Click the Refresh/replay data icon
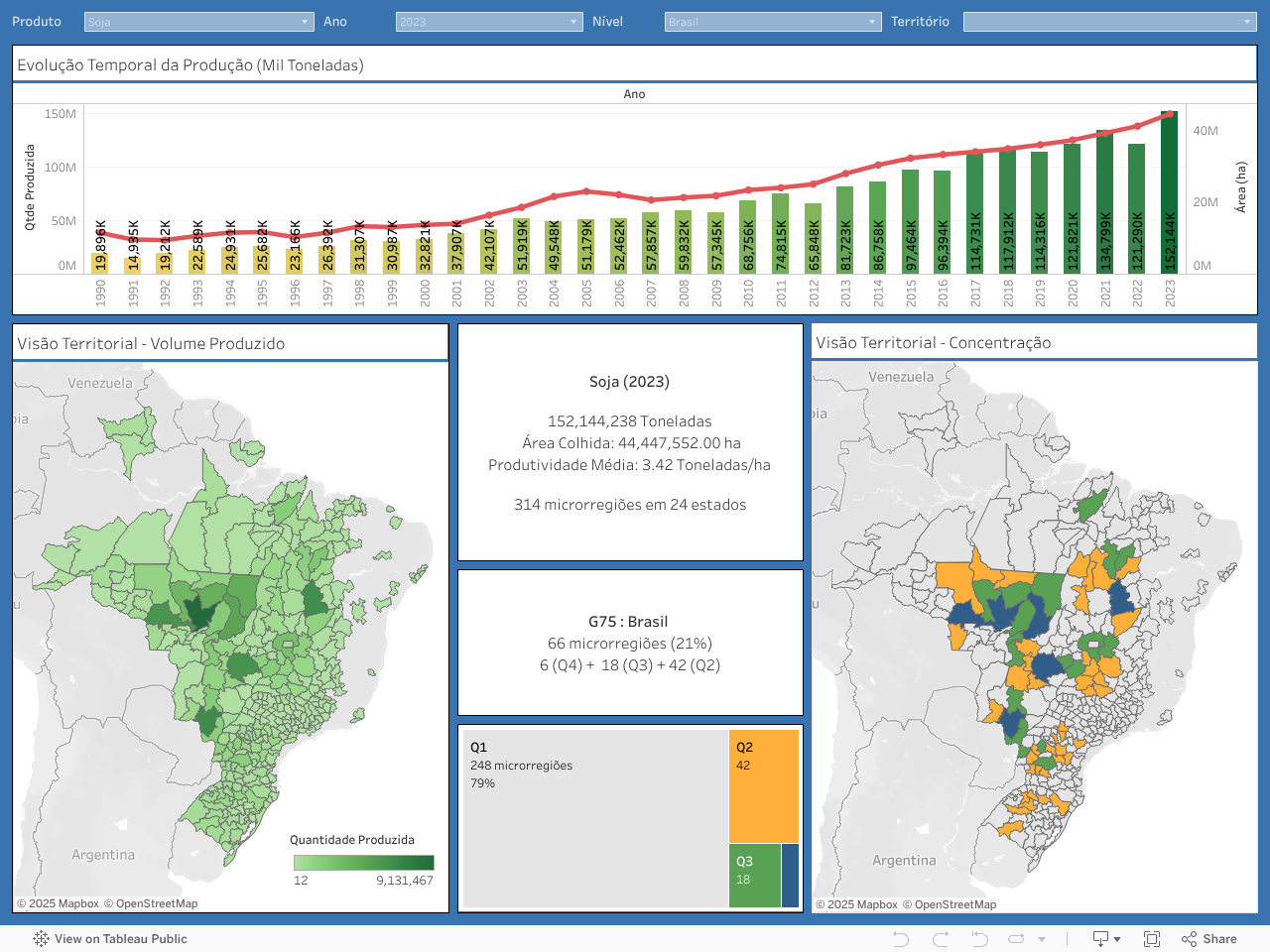The width and height of the screenshot is (1270, 952). point(1016,939)
